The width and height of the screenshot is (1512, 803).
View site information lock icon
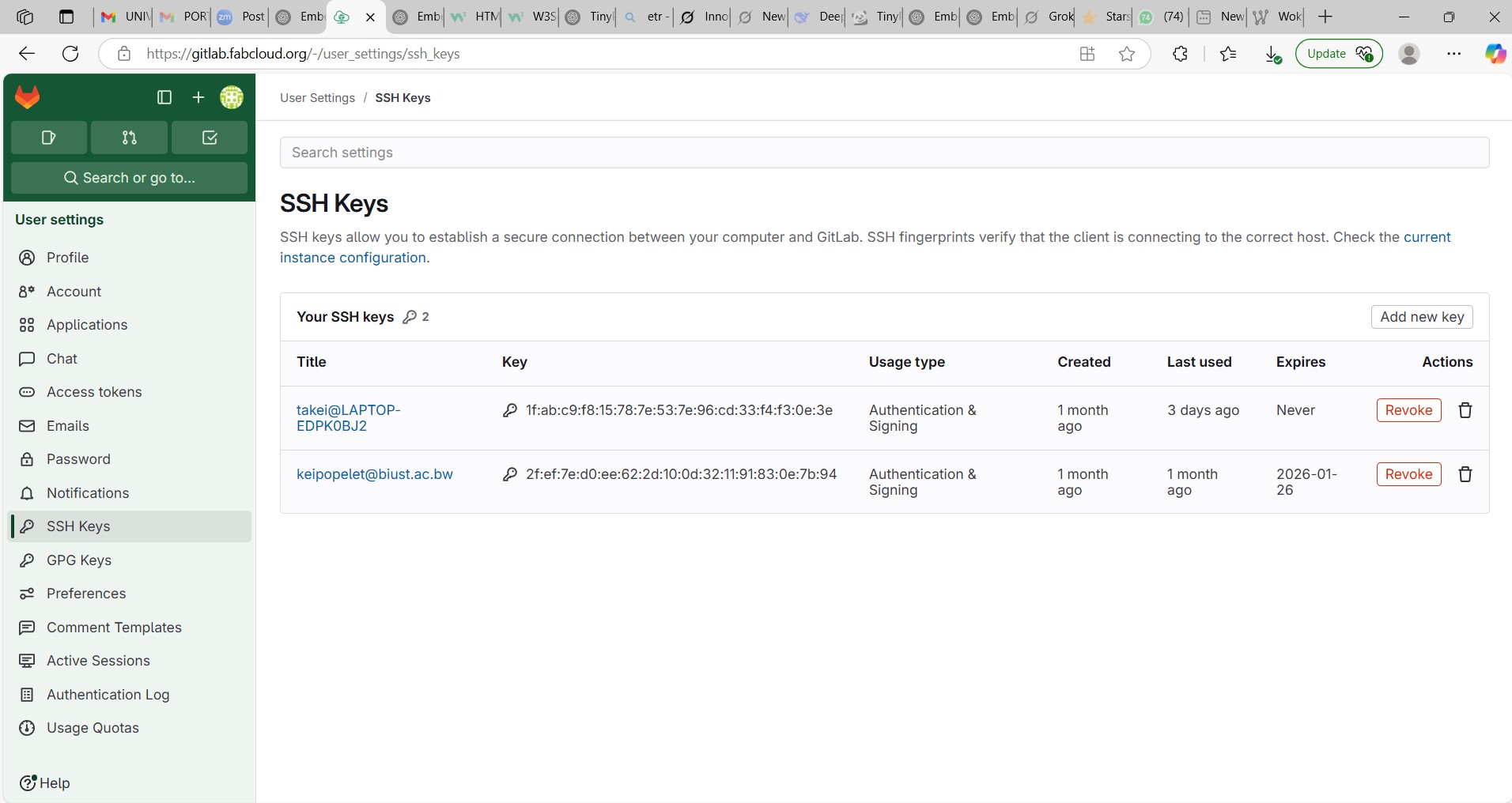(124, 54)
